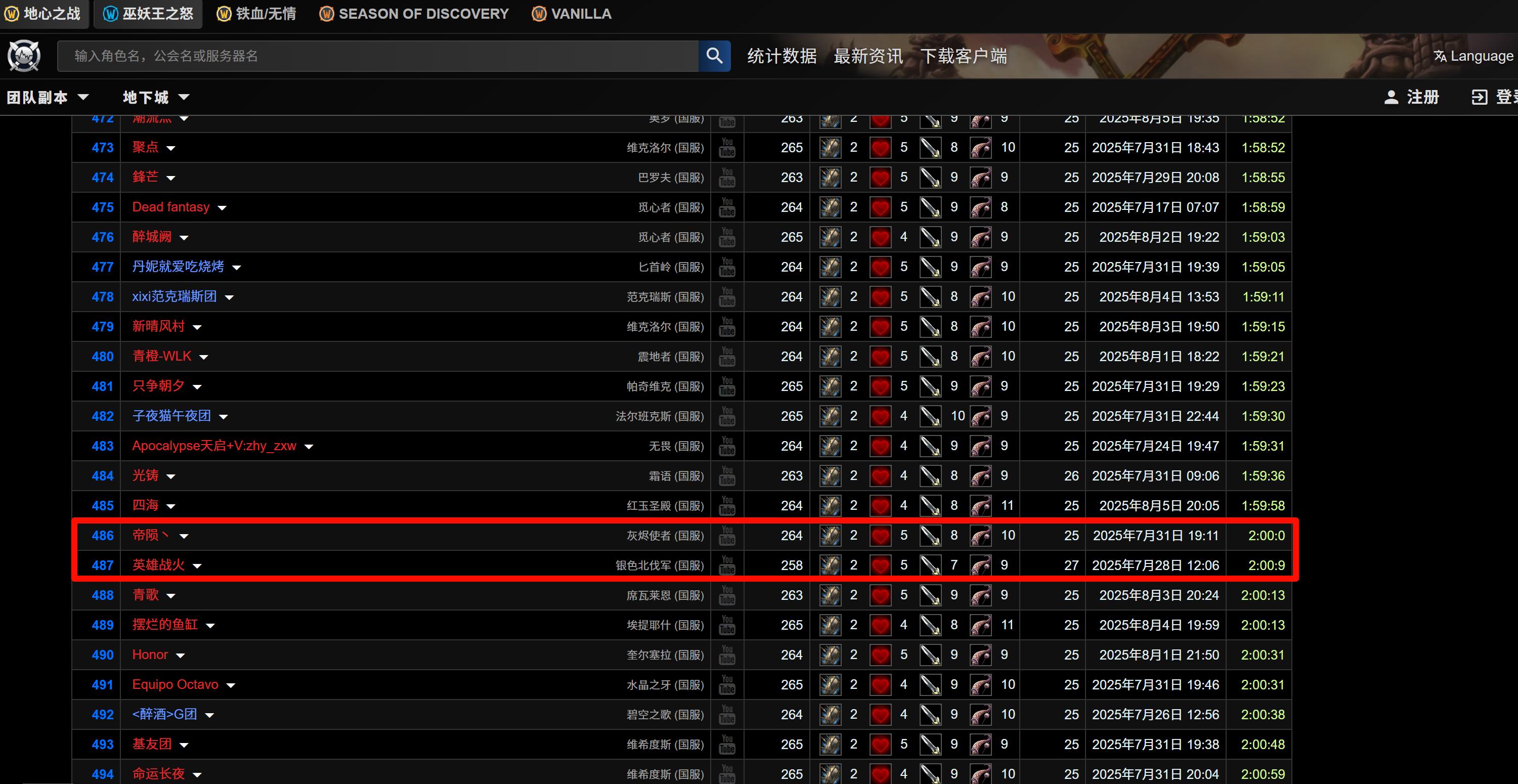Expand dropdown arrow next to 英雄战火
Image resolution: width=1518 pixels, height=784 pixels.
[x=197, y=566]
